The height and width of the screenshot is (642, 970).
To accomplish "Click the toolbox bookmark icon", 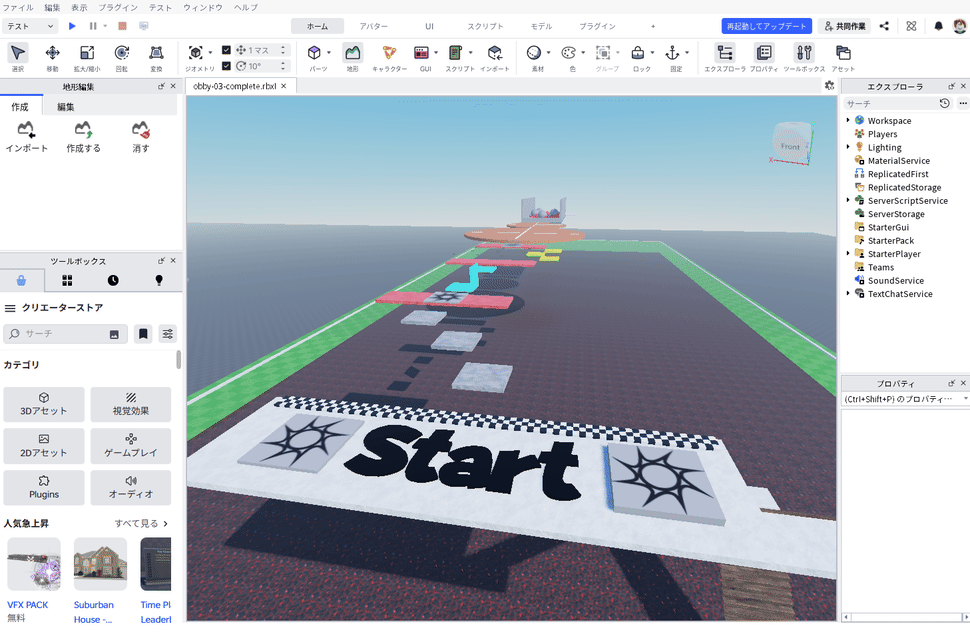I will (143, 334).
